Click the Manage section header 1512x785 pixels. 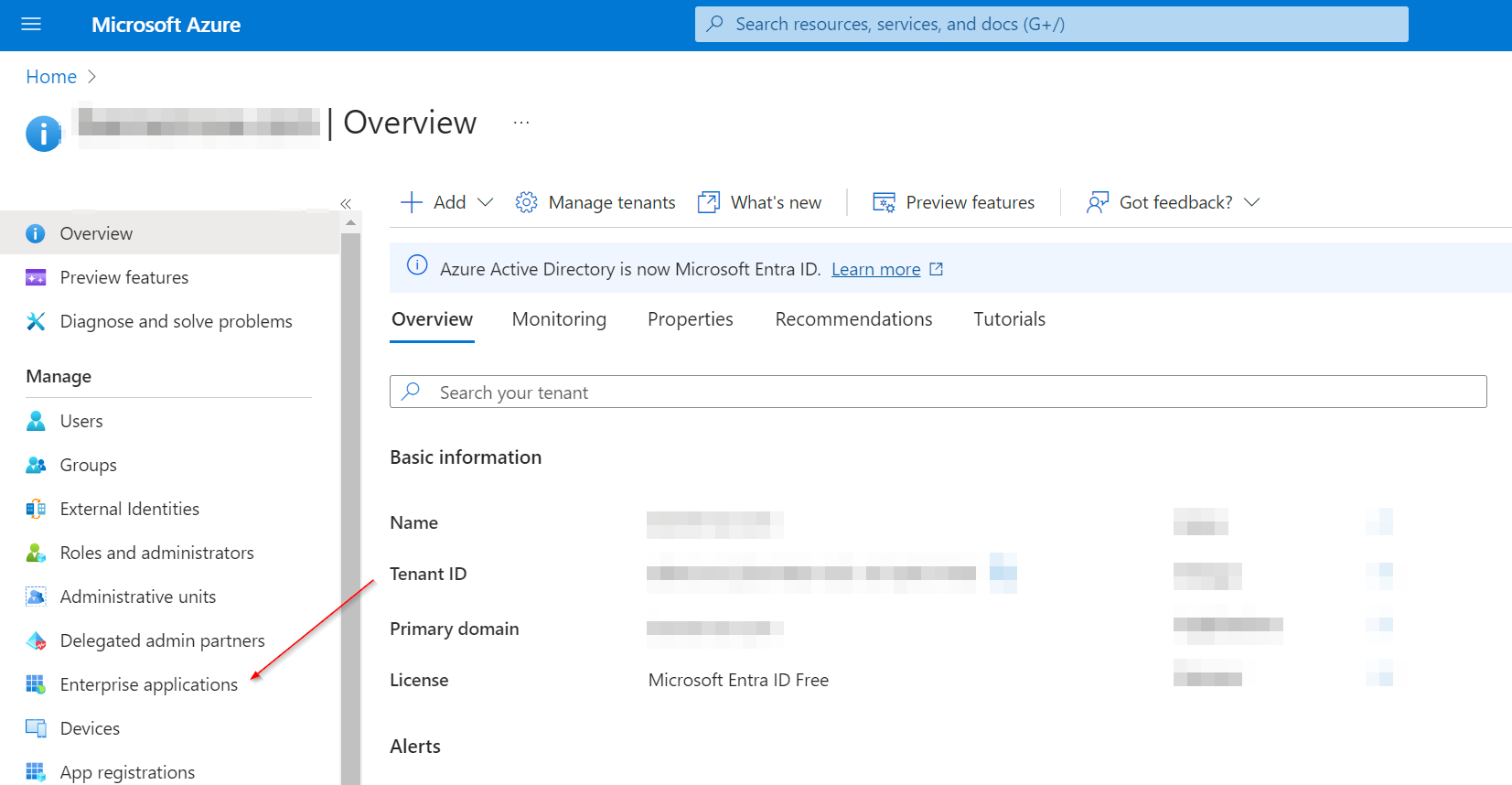tap(59, 376)
